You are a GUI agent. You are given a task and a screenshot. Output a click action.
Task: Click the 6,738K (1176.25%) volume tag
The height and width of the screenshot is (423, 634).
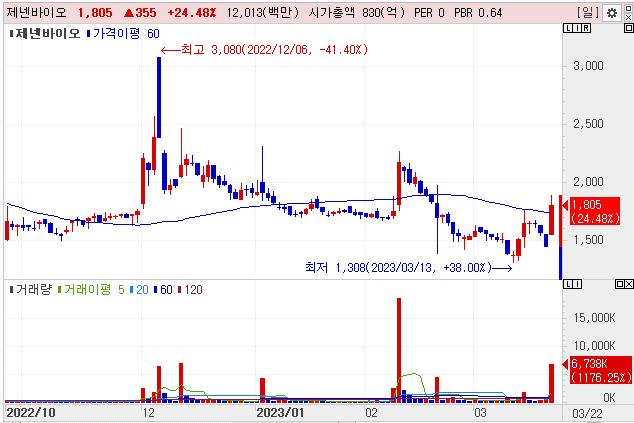point(601,370)
